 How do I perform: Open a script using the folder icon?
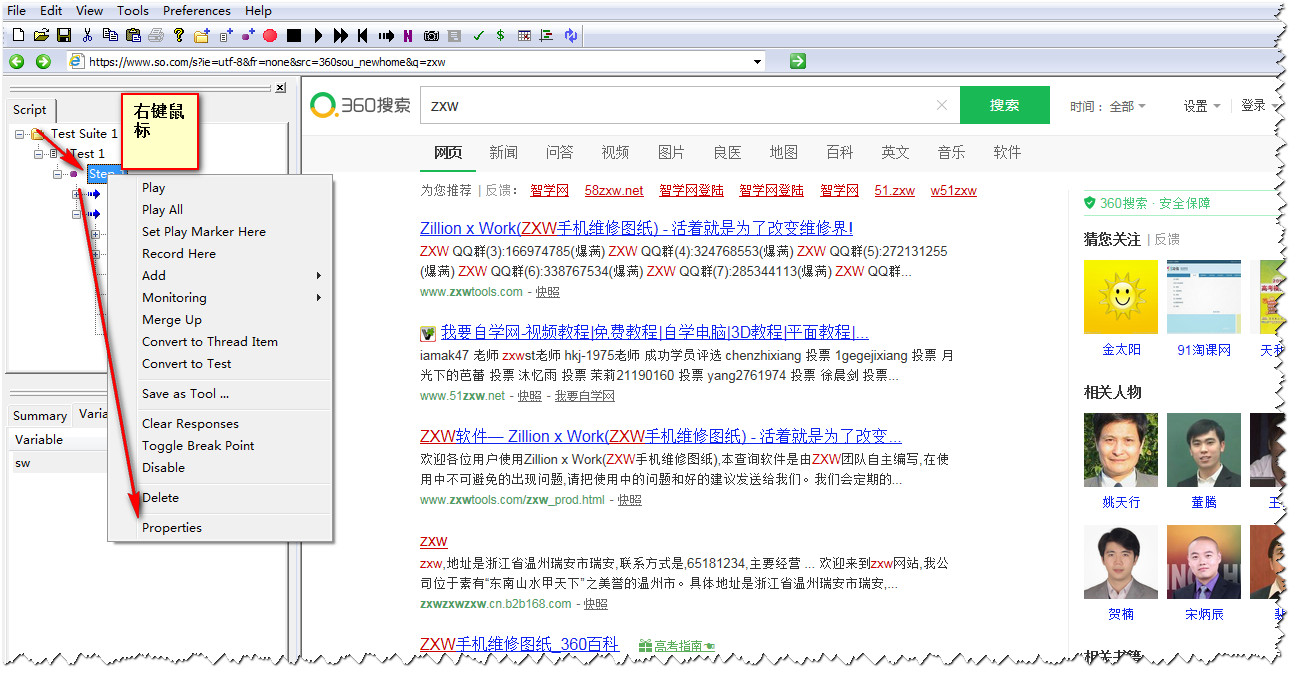[x=41, y=35]
